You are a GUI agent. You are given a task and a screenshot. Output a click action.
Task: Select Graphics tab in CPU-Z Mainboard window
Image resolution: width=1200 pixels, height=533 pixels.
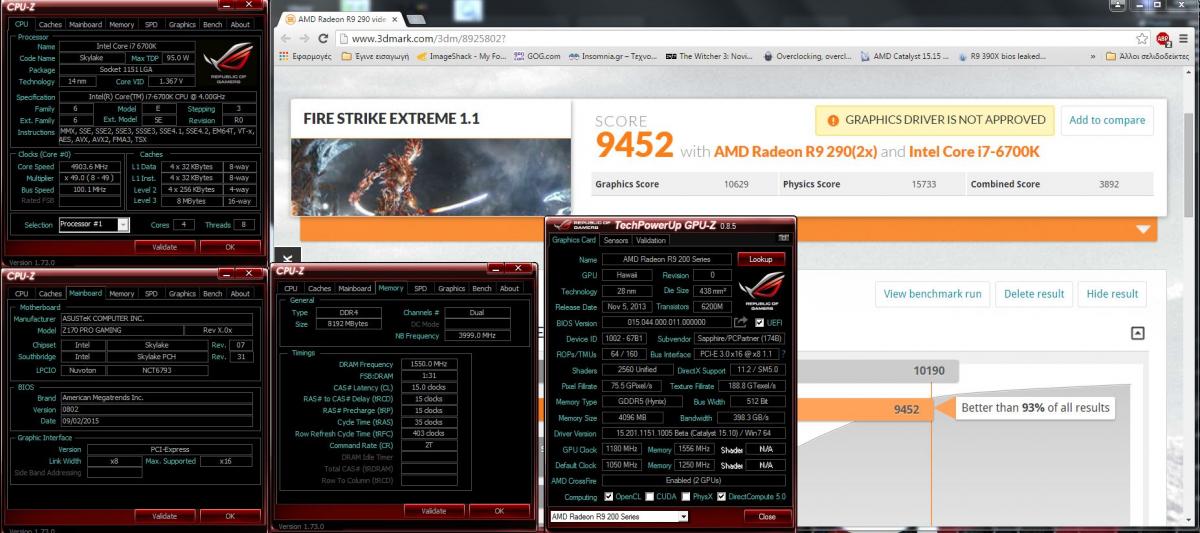pyautogui.click(x=182, y=293)
